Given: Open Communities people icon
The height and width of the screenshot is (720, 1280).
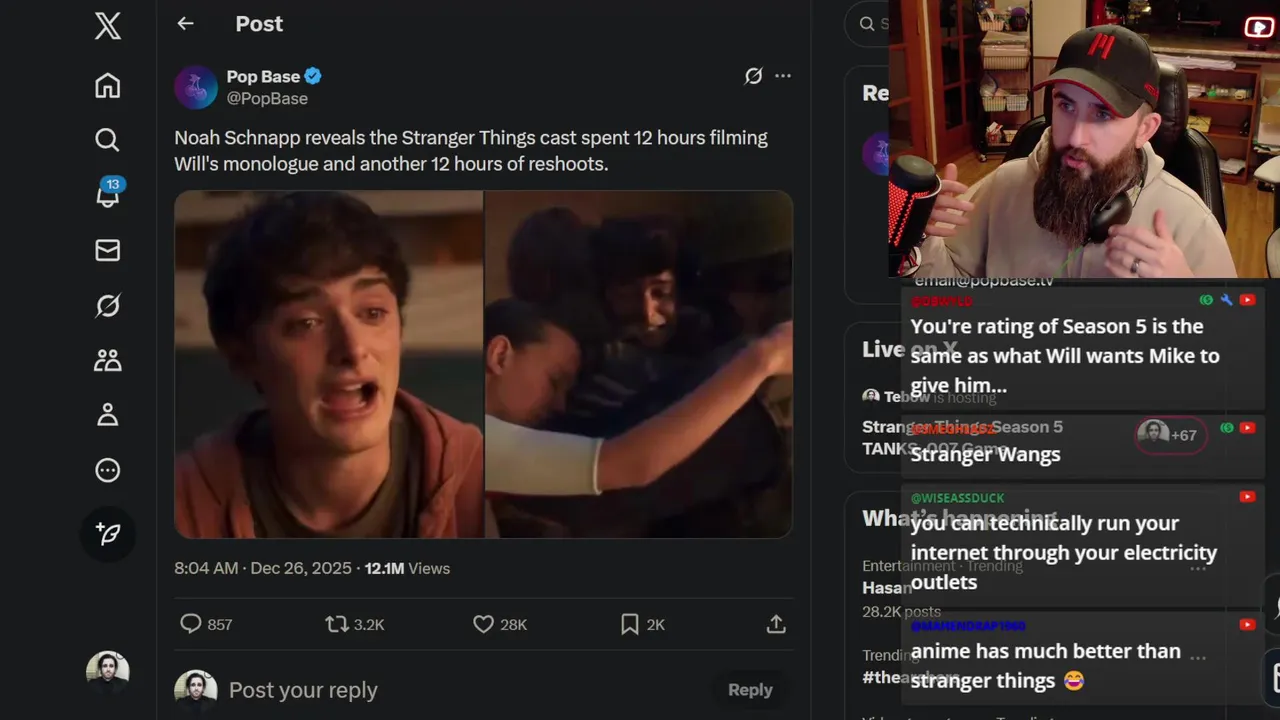Looking at the screenshot, I should coord(108,360).
